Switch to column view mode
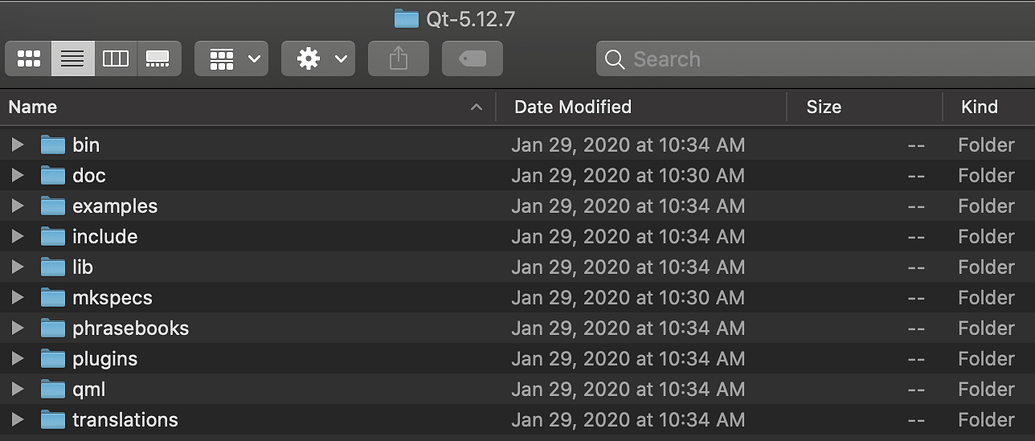This screenshot has height=441, width=1035. [x=116, y=59]
